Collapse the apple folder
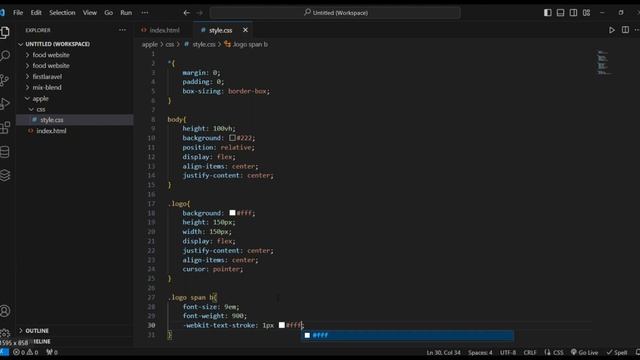Screen dimensions: 640x360 (x=40, y=98)
